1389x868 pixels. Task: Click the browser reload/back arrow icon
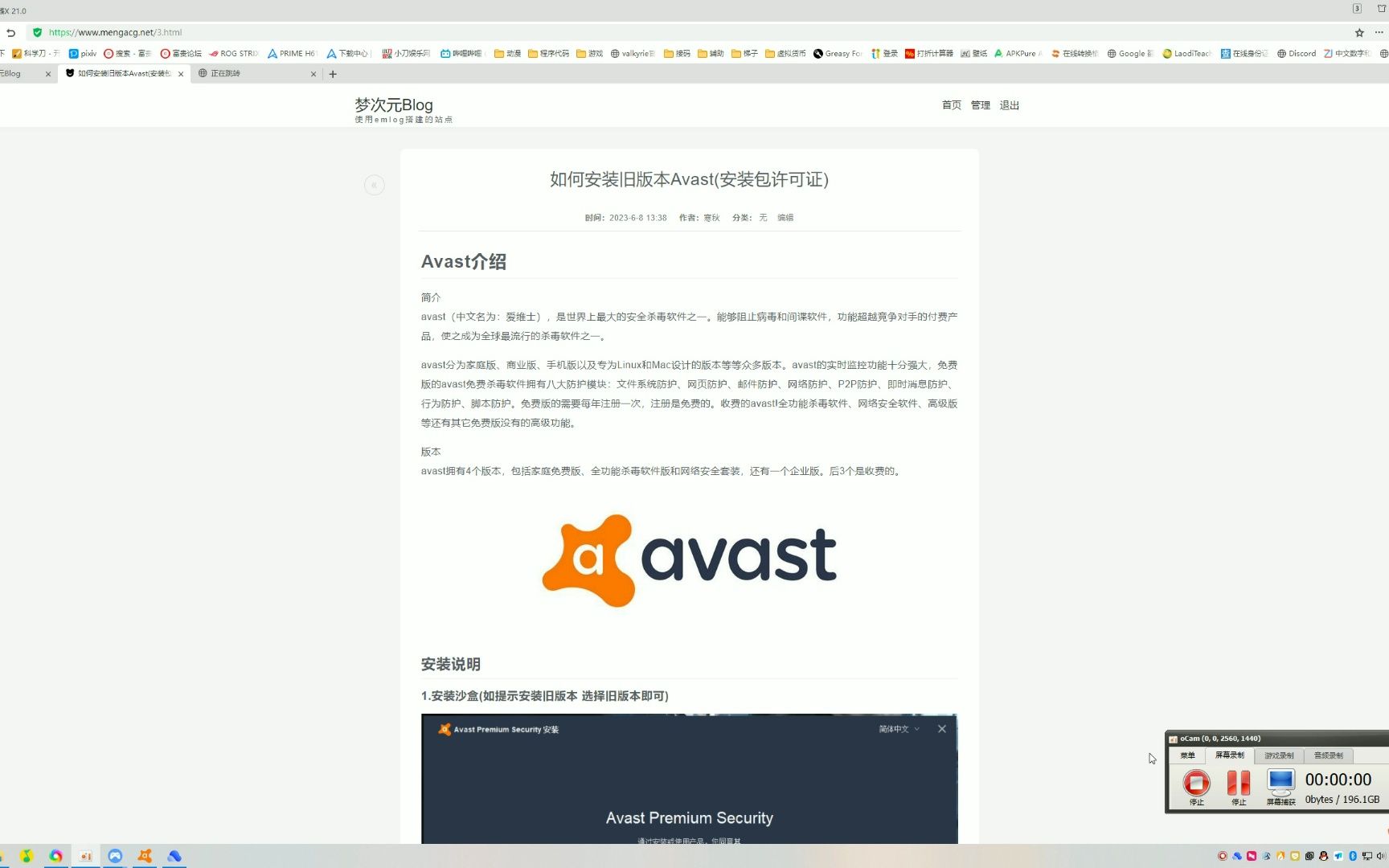[10, 33]
